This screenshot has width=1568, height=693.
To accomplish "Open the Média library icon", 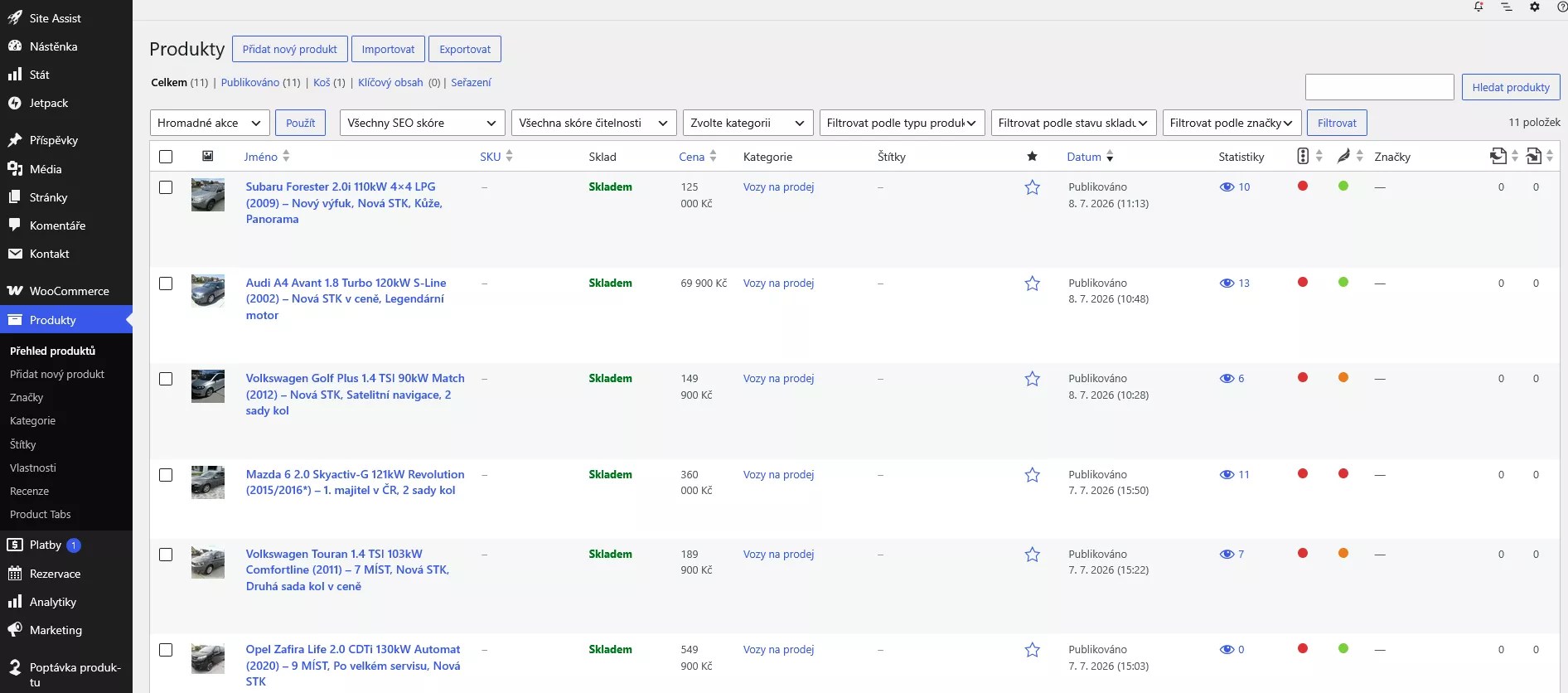I will pos(15,168).
